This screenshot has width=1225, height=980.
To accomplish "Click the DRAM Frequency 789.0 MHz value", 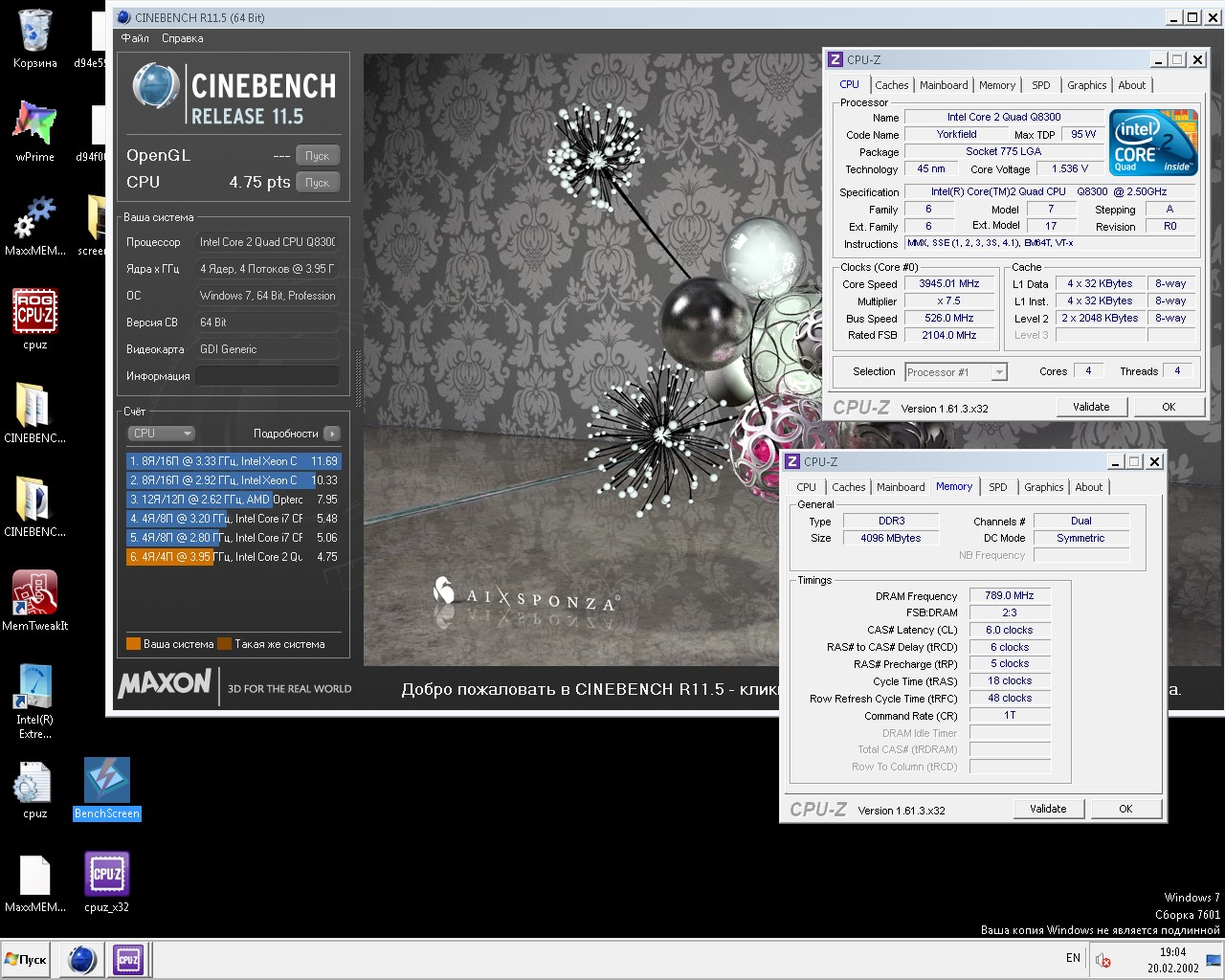I will [x=1010, y=595].
